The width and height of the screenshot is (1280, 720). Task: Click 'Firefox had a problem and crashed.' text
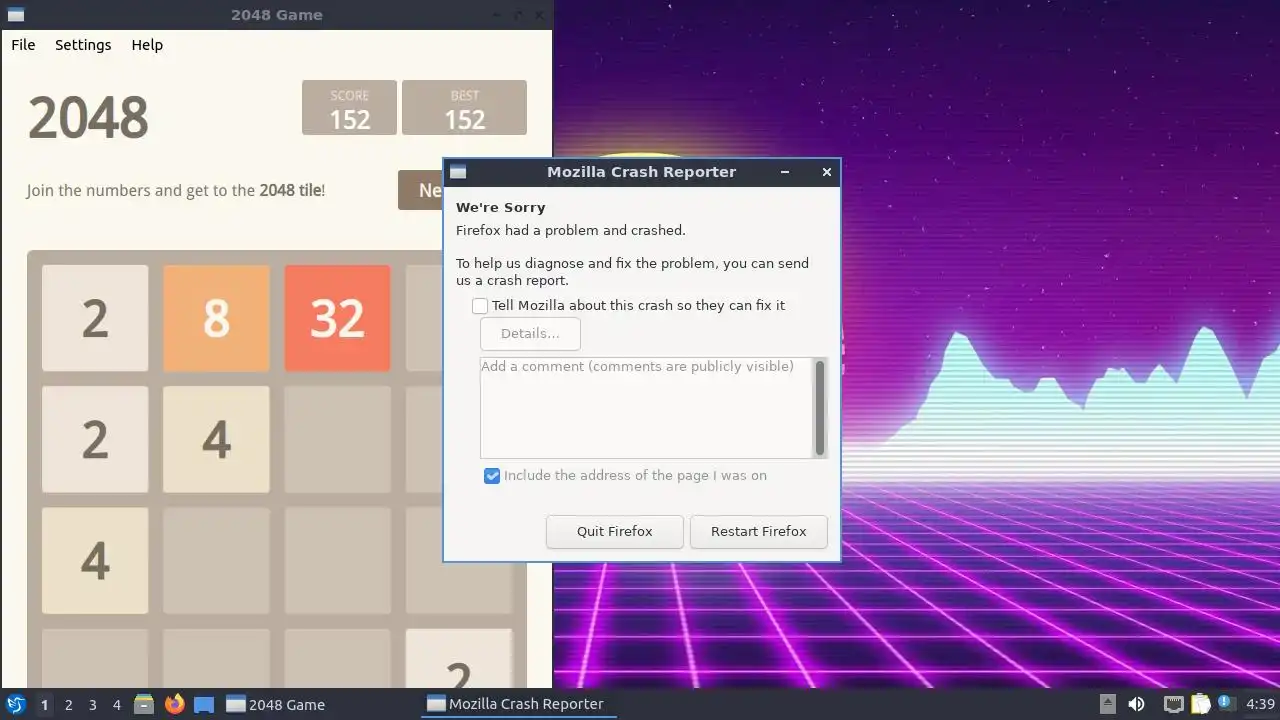[571, 231]
